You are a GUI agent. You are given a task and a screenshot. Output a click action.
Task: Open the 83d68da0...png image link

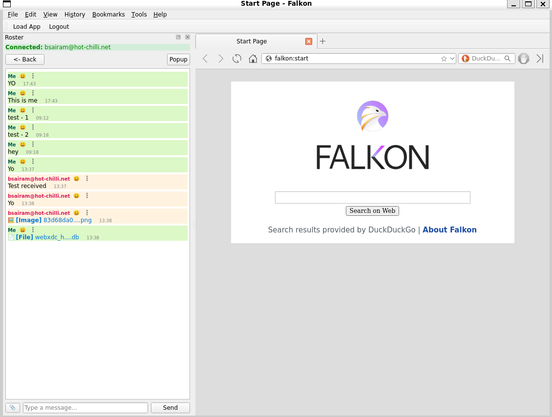pos(68,220)
